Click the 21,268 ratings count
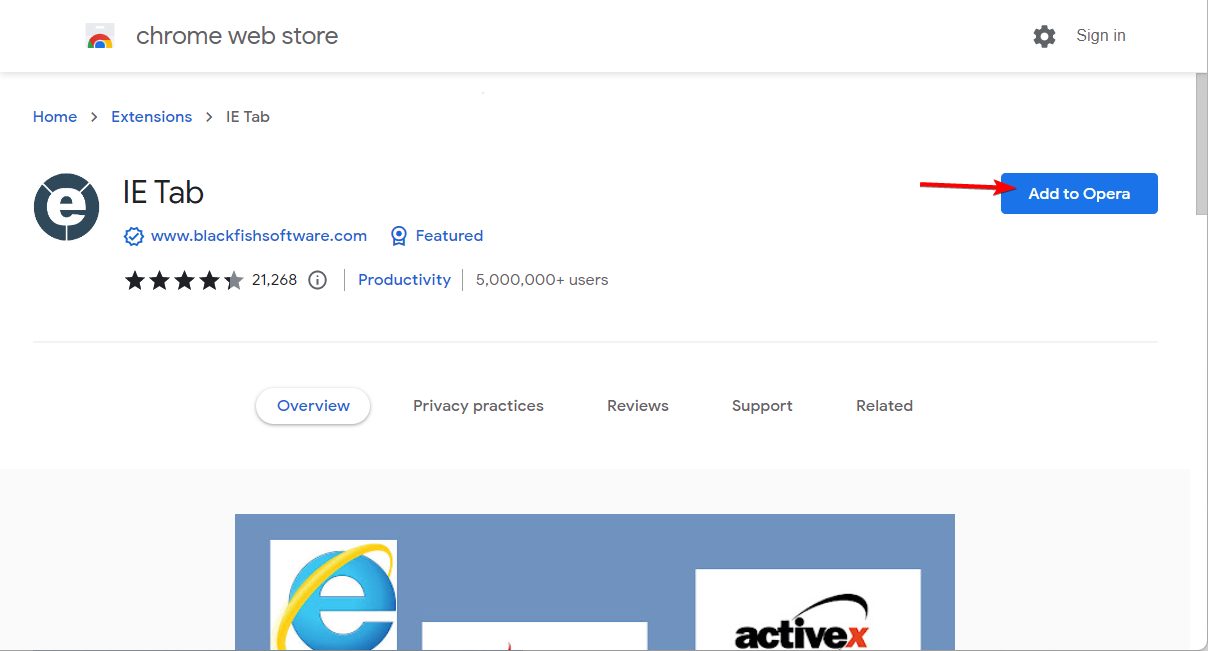1208x651 pixels. tap(275, 280)
